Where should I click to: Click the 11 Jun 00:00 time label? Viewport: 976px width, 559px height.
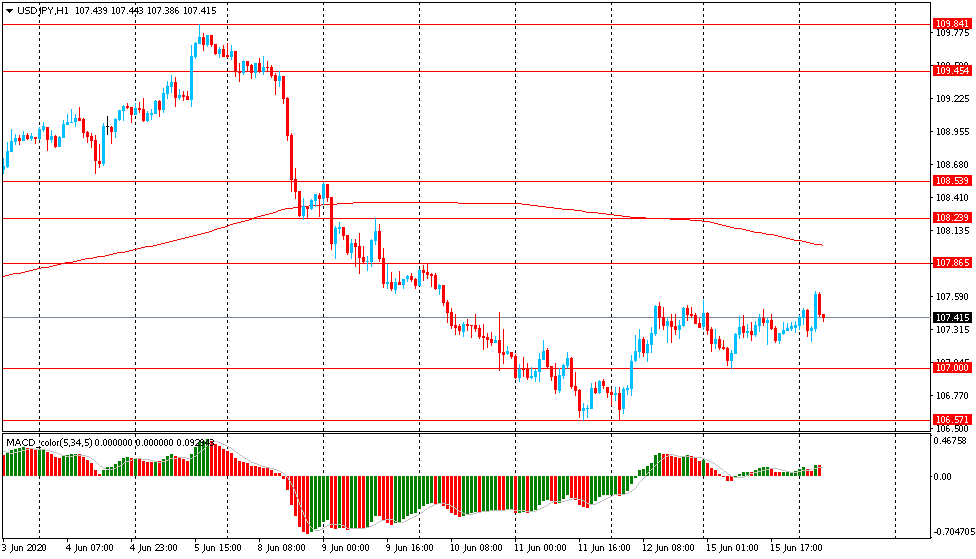click(540, 548)
